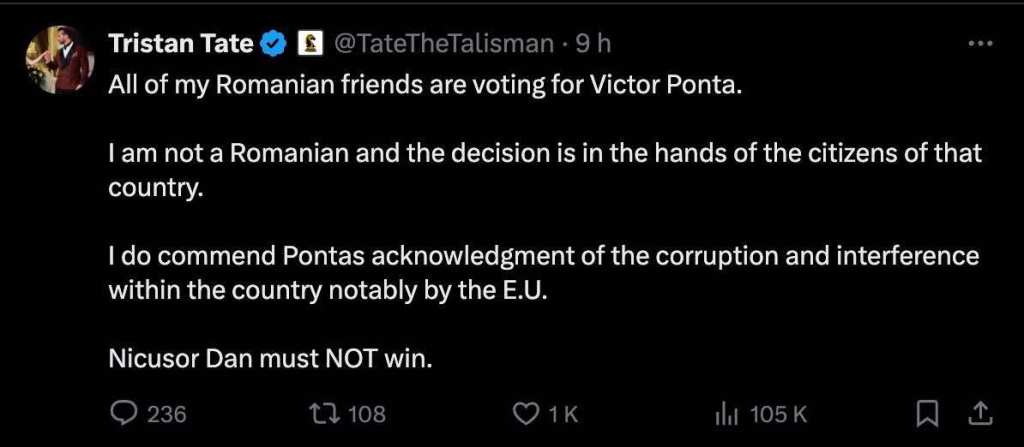The image size is (1024, 447).
Task: Open the @TateTheTalisman handle link
Action: click(442, 43)
